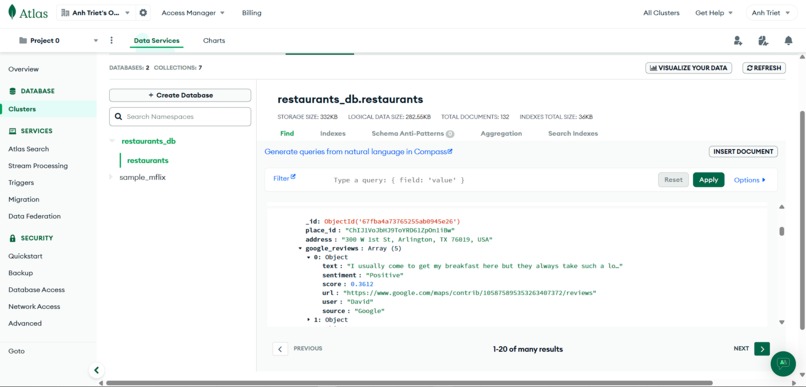Open the notifications bell icon
This screenshot has height=387, width=806.
[789, 41]
